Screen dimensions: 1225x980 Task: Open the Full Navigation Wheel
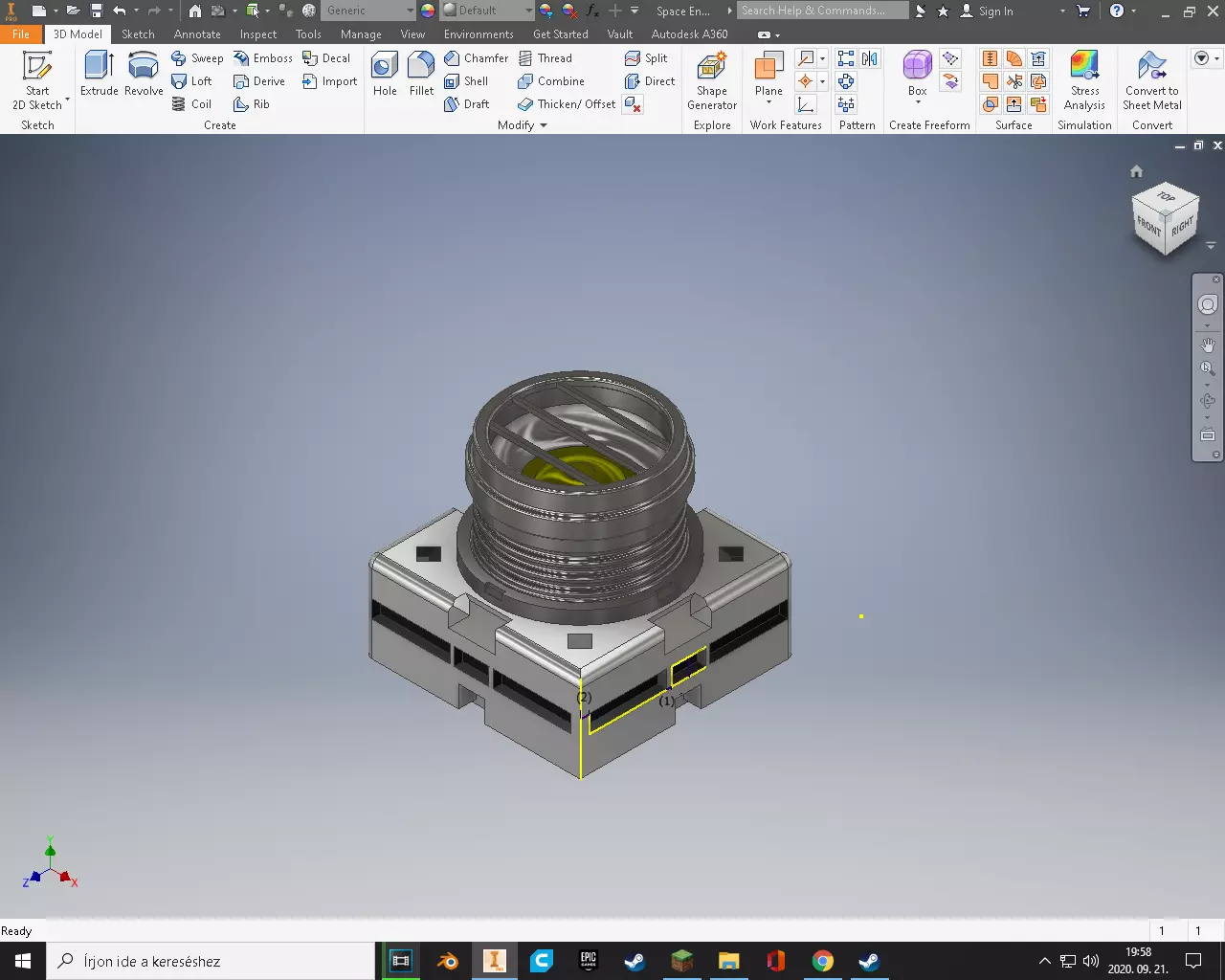(x=1208, y=304)
